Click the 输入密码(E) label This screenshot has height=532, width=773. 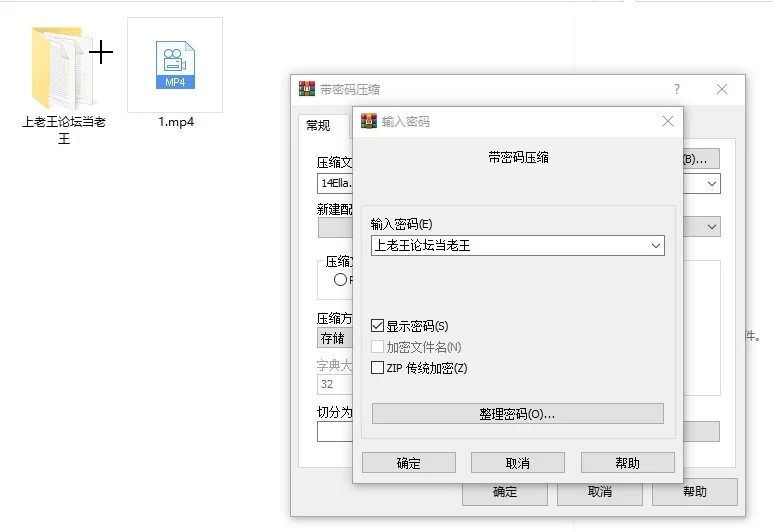[401, 224]
